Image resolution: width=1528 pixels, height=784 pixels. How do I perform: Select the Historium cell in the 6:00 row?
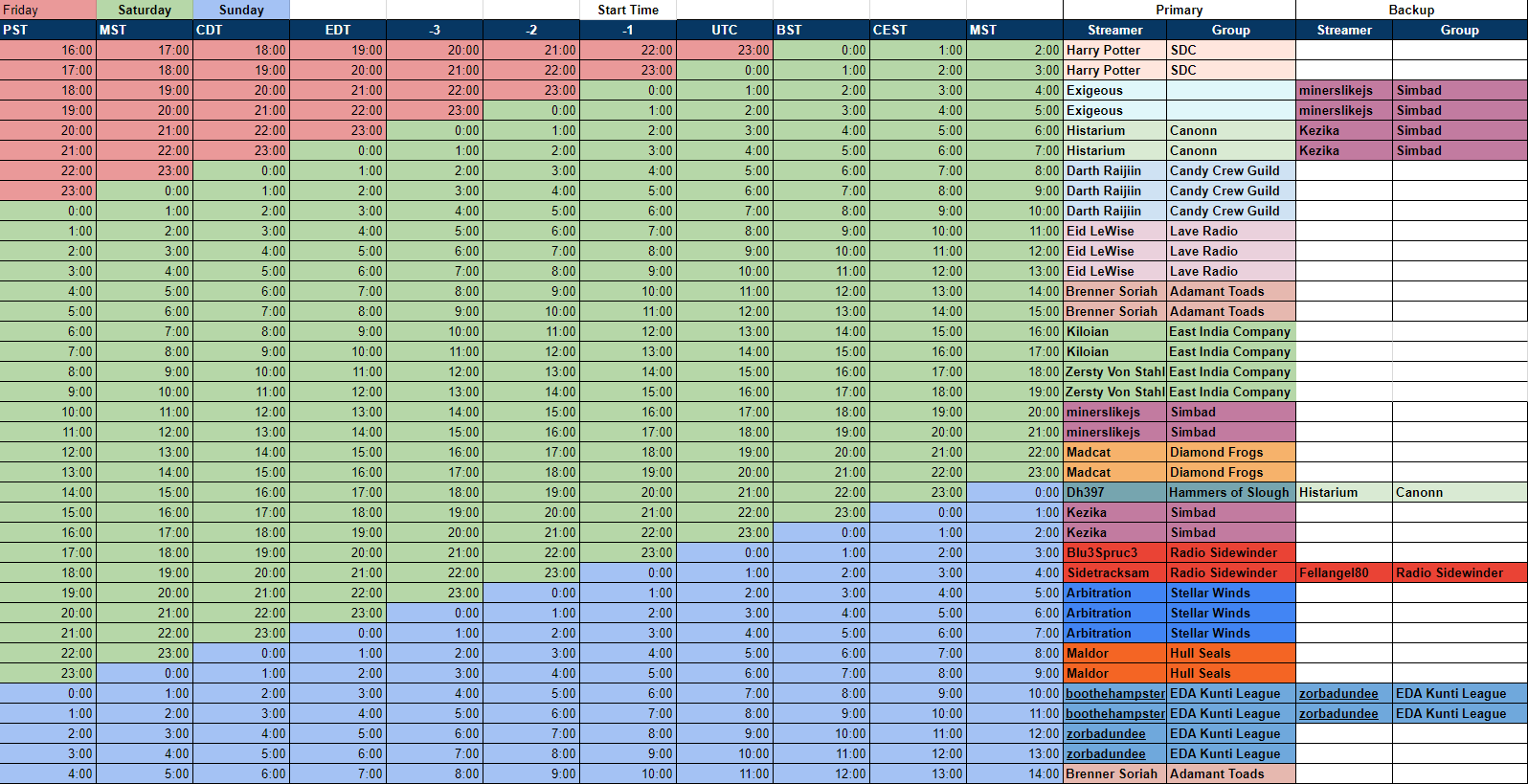(1114, 130)
